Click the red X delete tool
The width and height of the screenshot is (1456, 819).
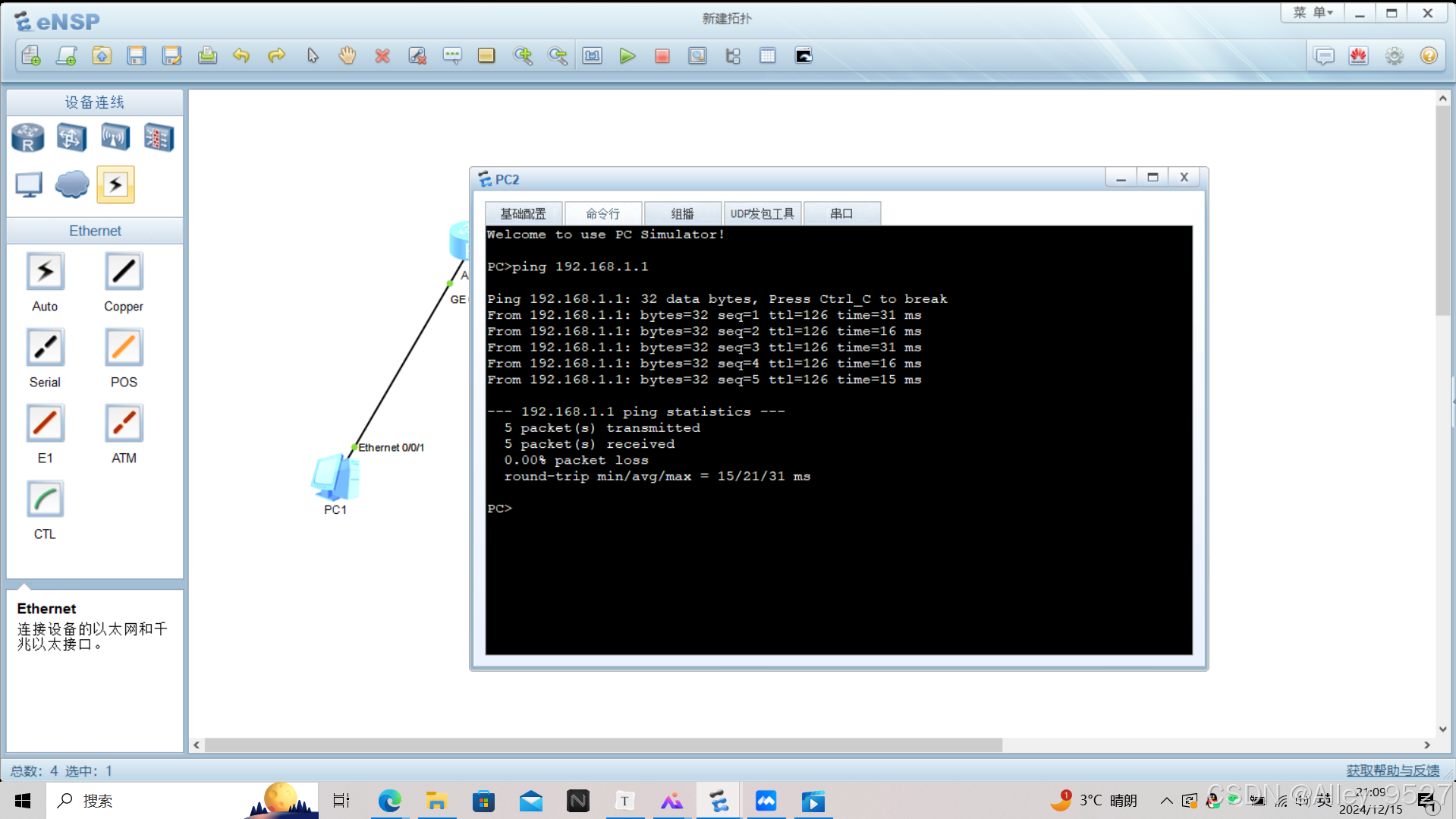click(382, 55)
